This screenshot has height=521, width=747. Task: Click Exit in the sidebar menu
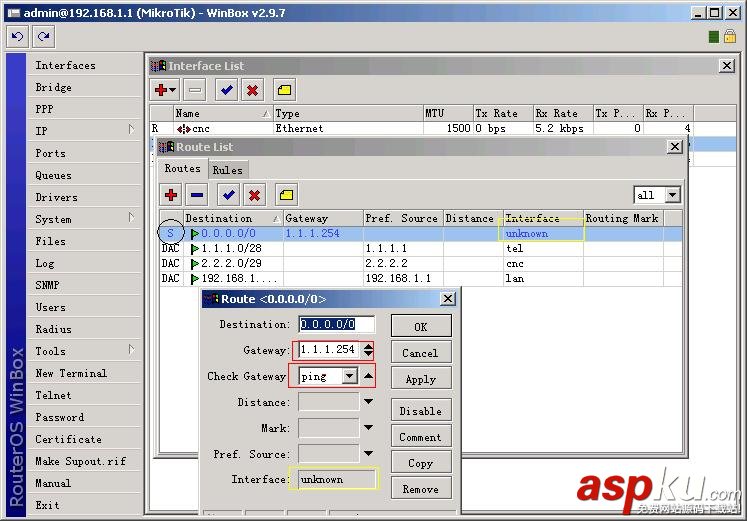point(84,505)
